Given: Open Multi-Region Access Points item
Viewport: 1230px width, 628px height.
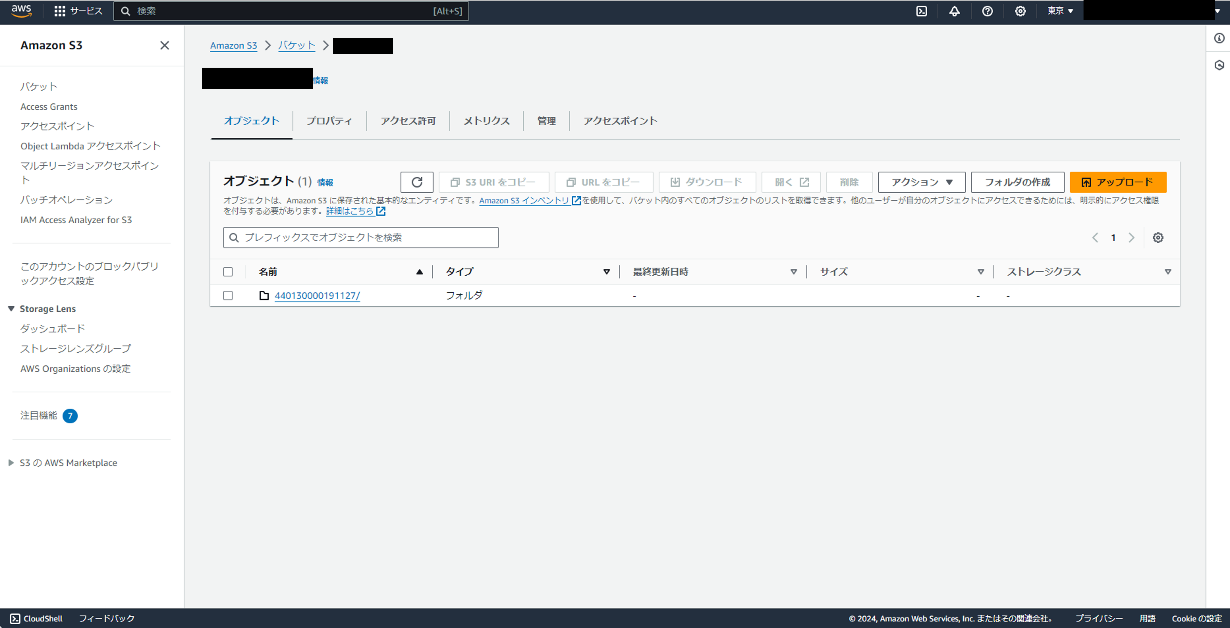Looking at the screenshot, I should pyautogui.click(x=90, y=172).
